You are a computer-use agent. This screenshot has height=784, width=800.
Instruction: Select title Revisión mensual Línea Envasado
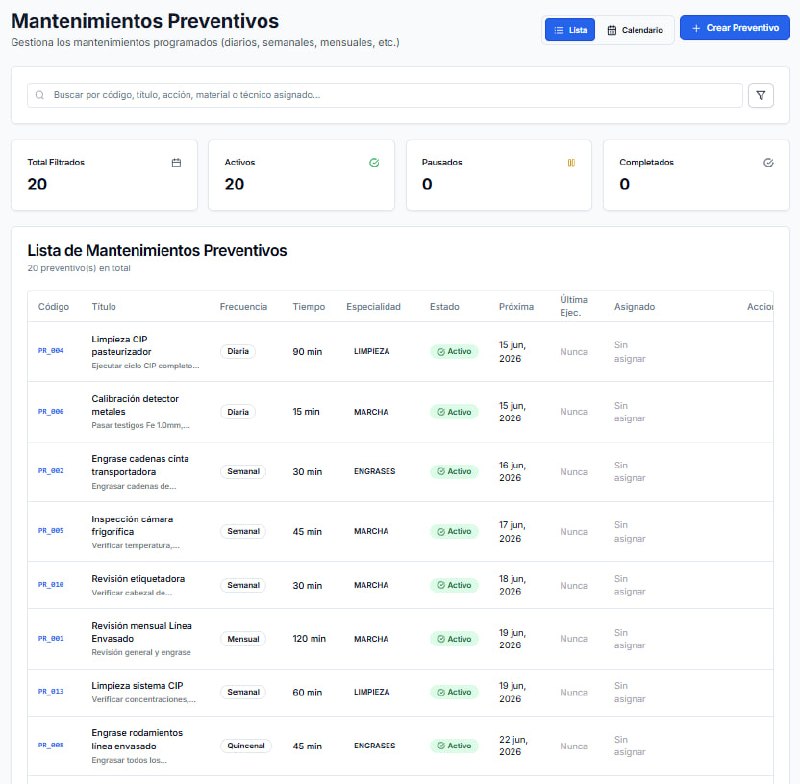click(141, 632)
